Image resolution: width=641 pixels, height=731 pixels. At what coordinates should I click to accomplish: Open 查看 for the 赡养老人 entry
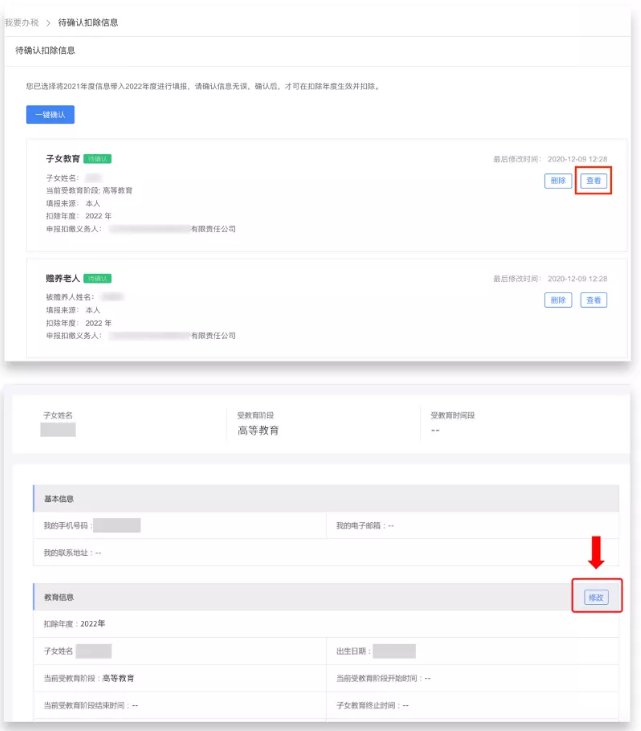(594, 300)
